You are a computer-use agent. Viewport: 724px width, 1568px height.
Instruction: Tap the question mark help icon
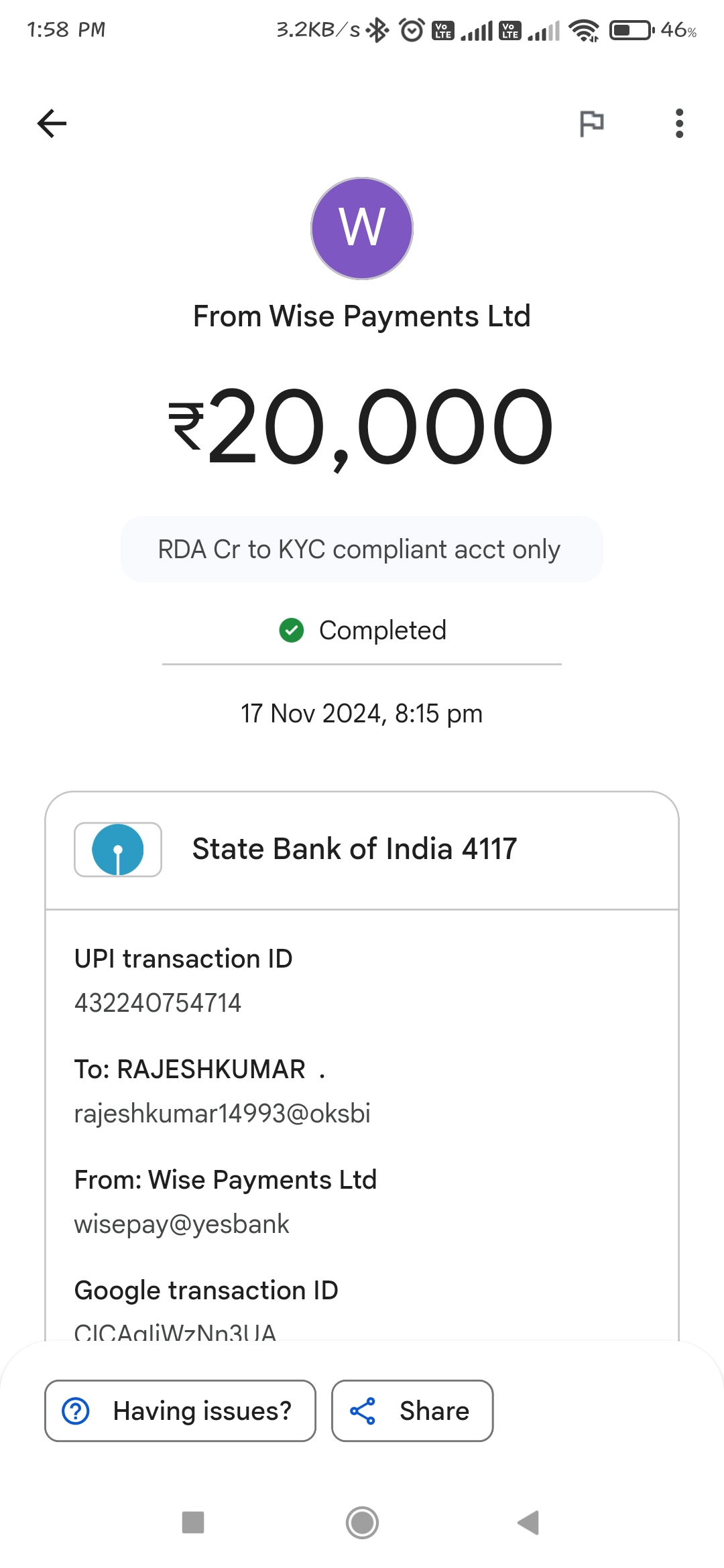pos(76,1411)
